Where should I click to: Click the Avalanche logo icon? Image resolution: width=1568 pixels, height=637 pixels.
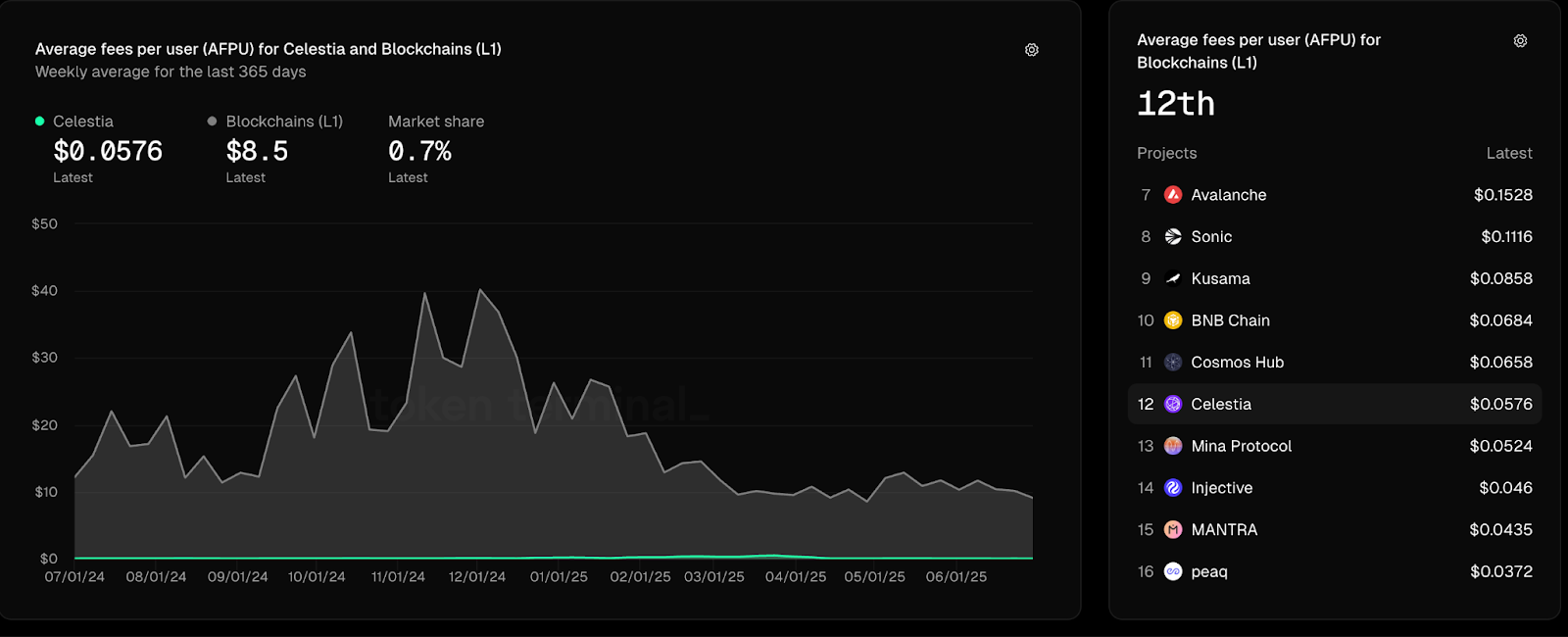[x=1173, y=195]
